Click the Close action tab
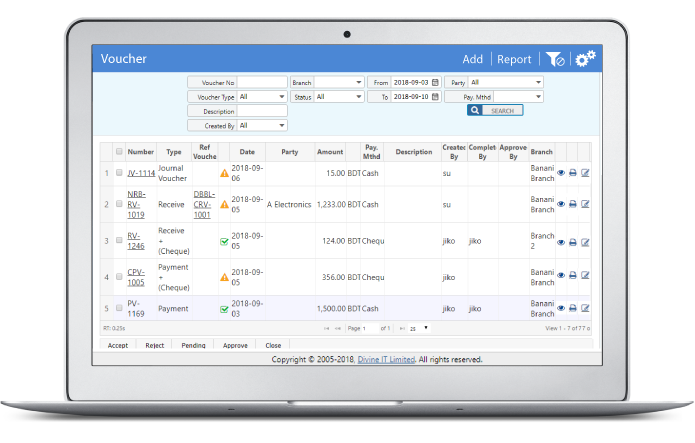The height and width of the screenshot is (443, 695). coord(273,345)
